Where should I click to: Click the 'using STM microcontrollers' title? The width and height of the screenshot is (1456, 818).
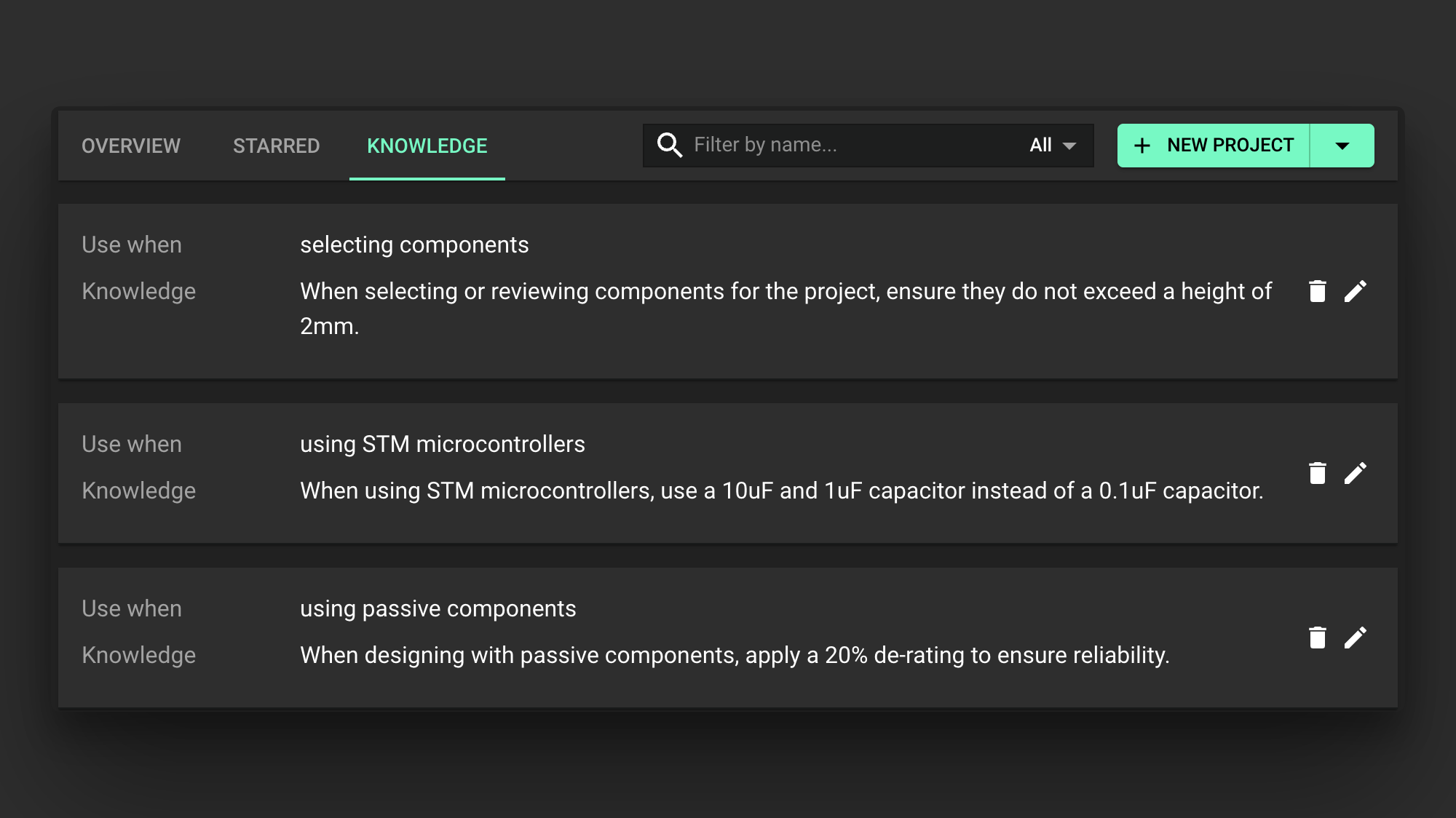pyautogui.click(x=442, y=444)
